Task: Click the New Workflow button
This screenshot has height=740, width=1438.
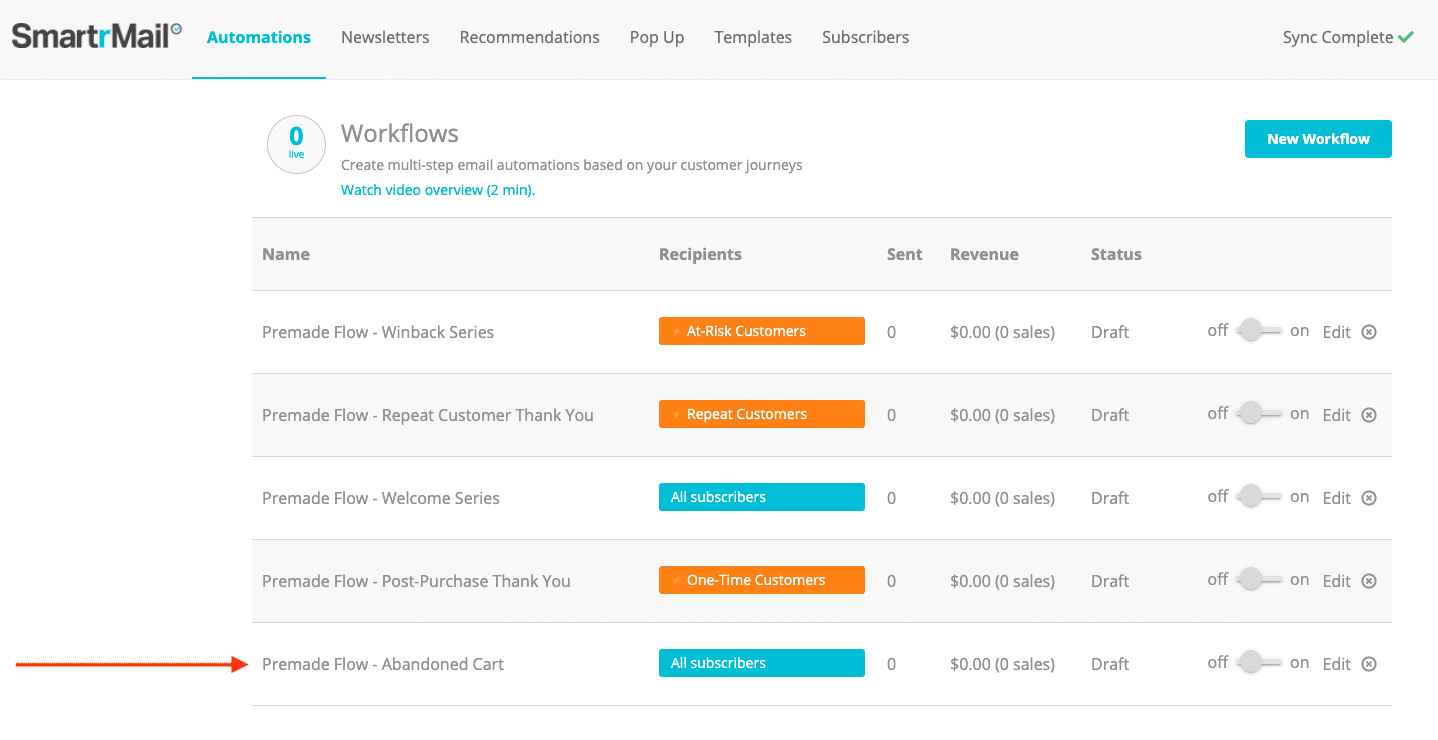Action: tap(1318, 139)
